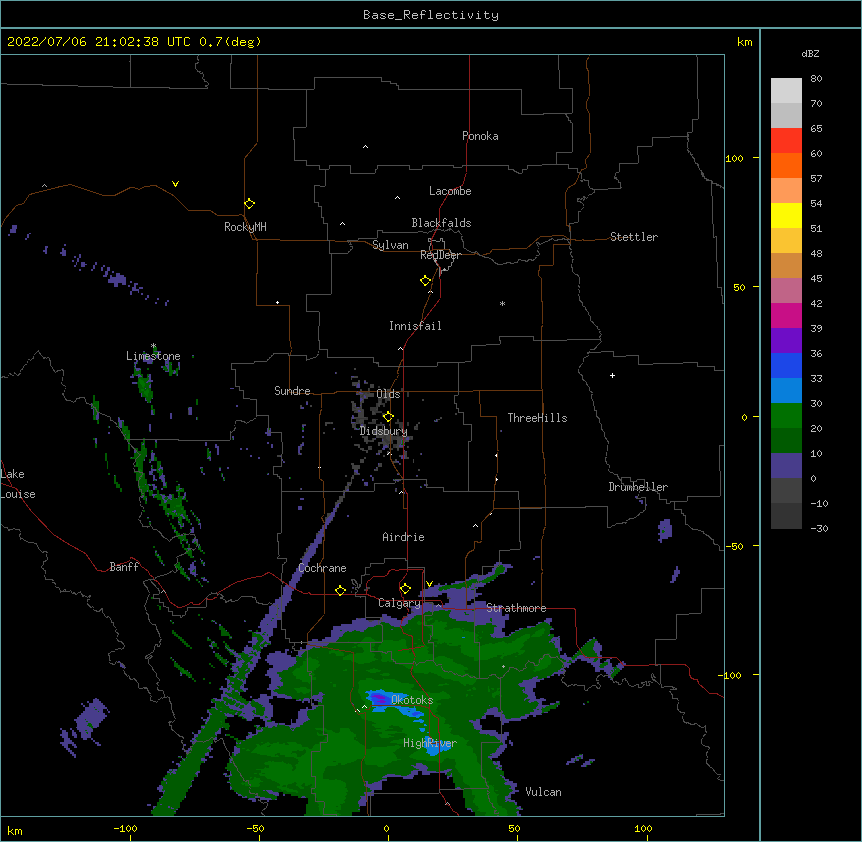Image resolution: width=862 pixels, height=842 pixels.
Task: Click the Didsbury label
Action: point(384,431)
